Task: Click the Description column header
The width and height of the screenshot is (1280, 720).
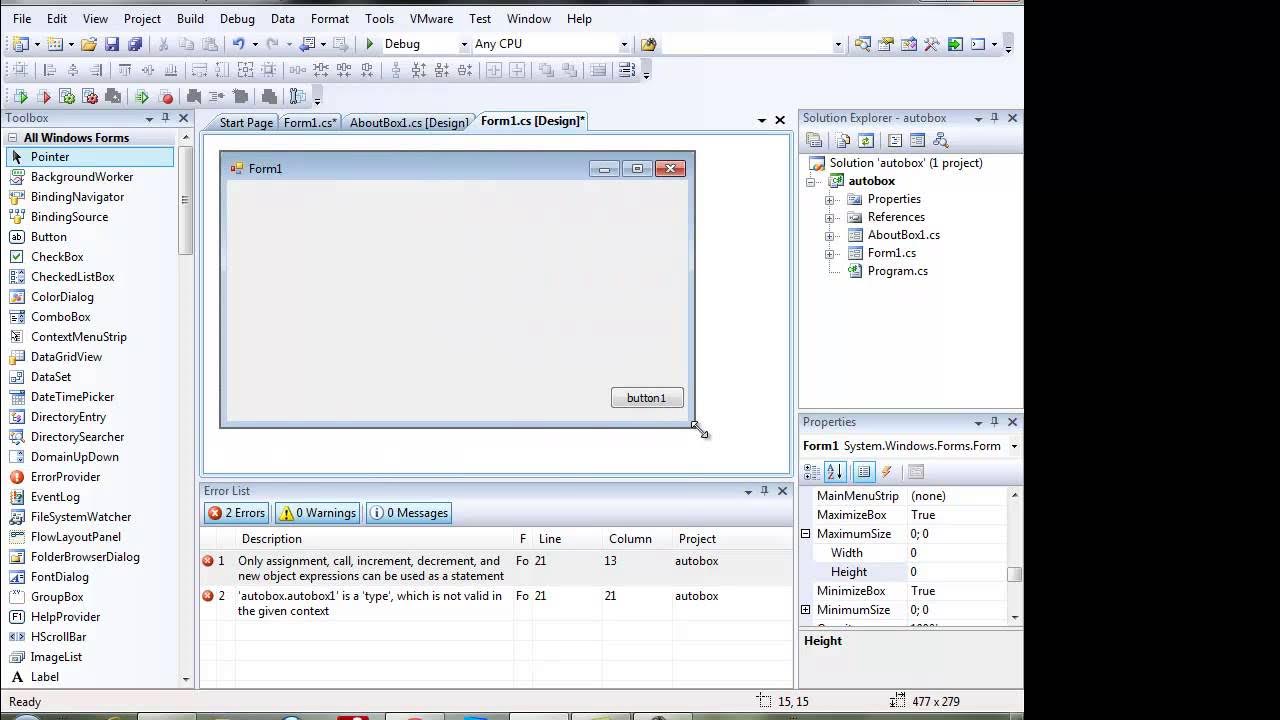Action: pyautogui.click(x=375, y=539)
